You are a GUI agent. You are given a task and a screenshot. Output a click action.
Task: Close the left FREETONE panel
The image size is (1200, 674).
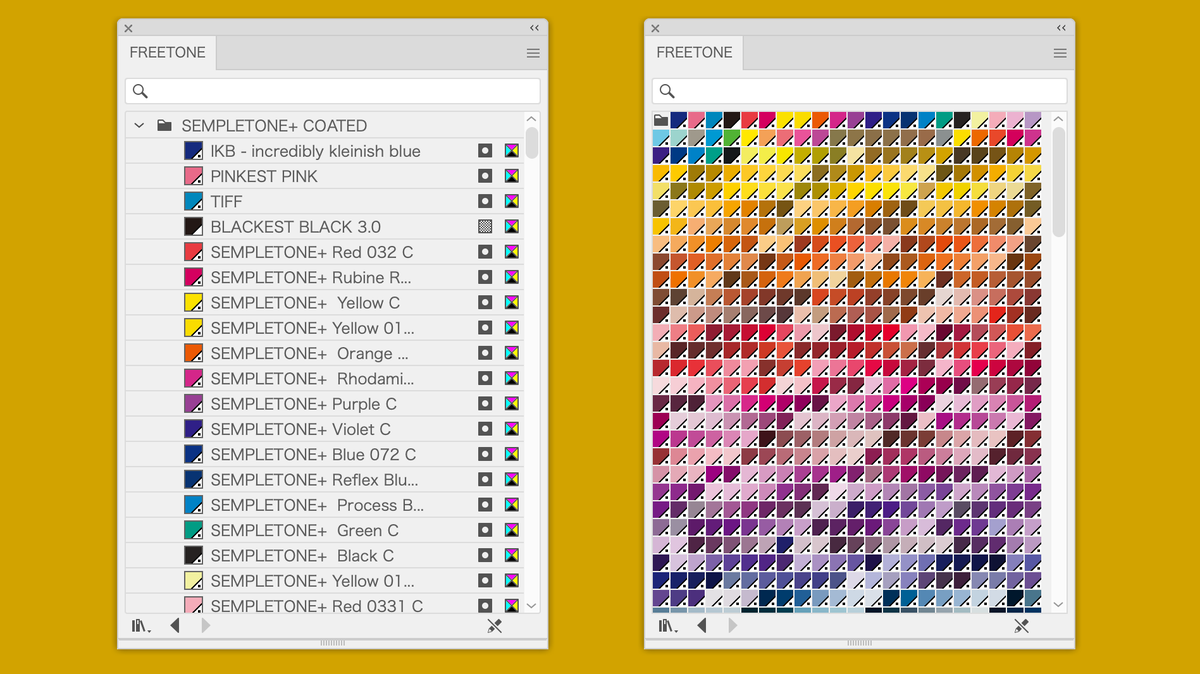128,28
